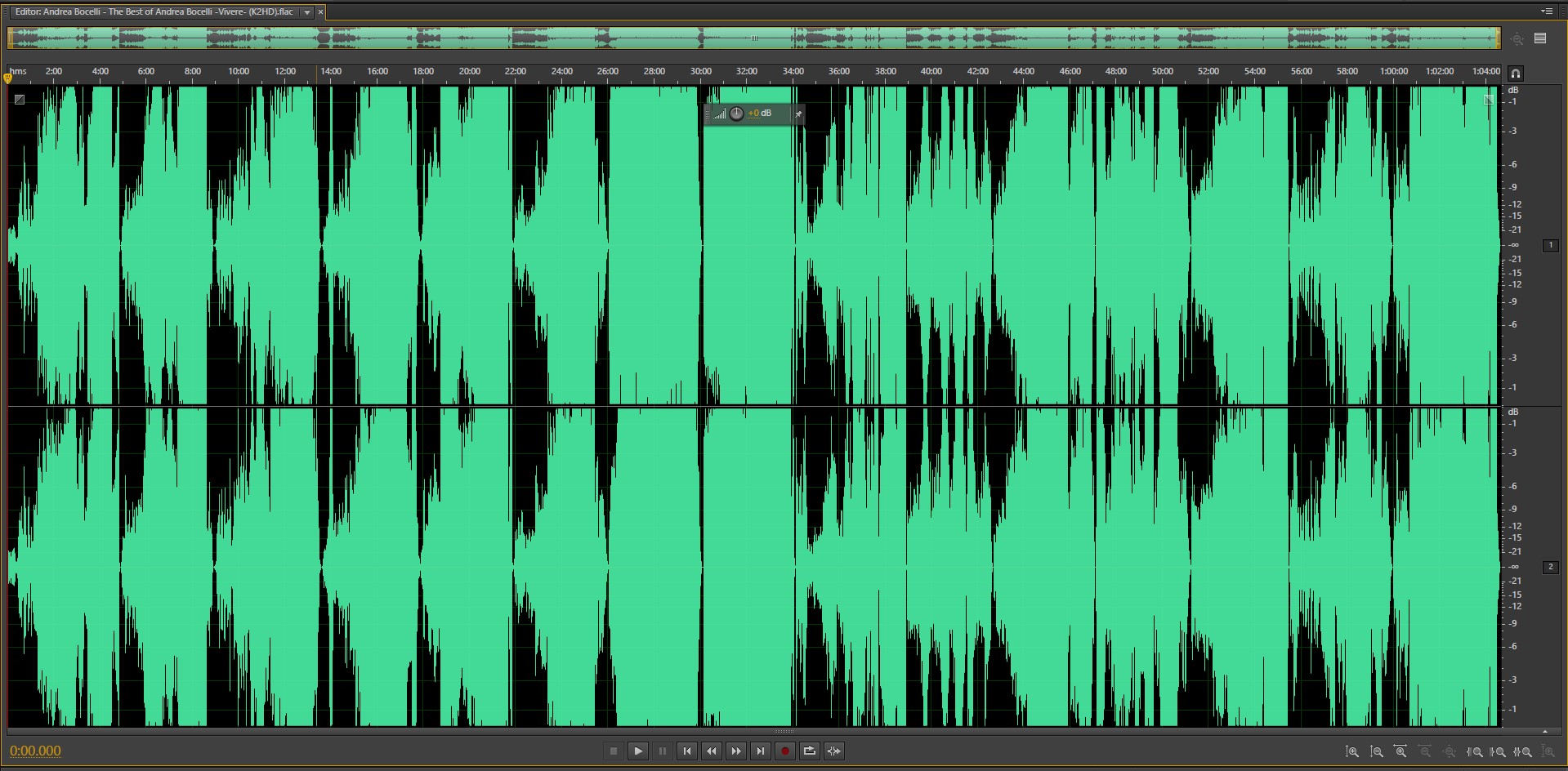
Task: Click the Fast Forward button
Action: click(x=736, y=751)
